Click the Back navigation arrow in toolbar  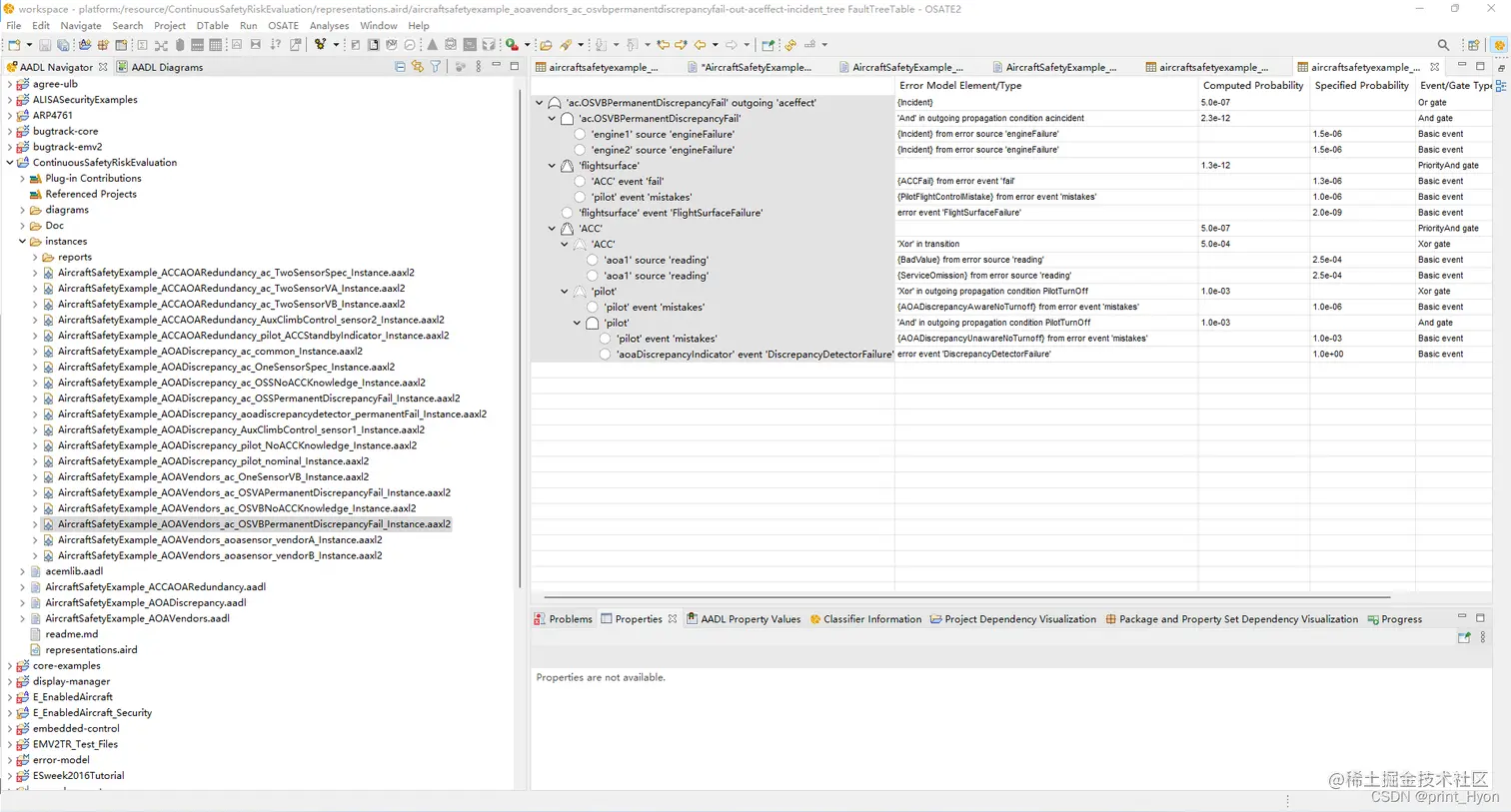700,45
